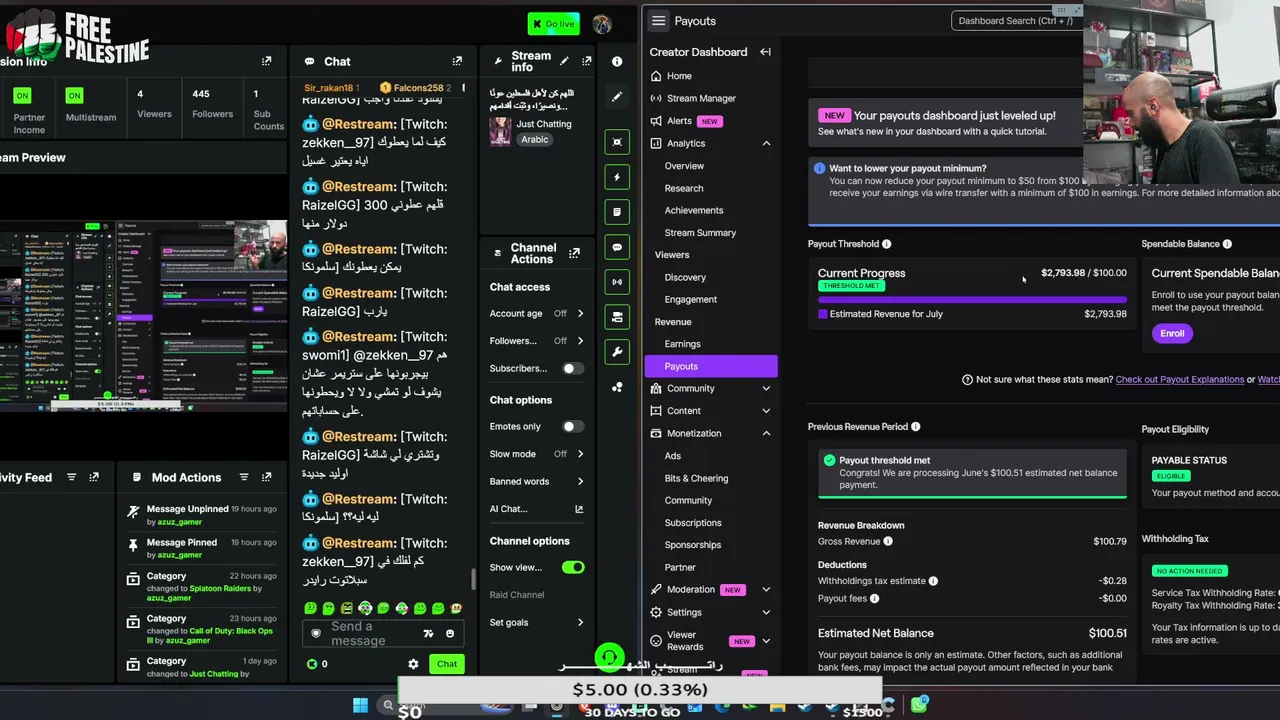Select Payouts in the sidebar

pos(711,366)
